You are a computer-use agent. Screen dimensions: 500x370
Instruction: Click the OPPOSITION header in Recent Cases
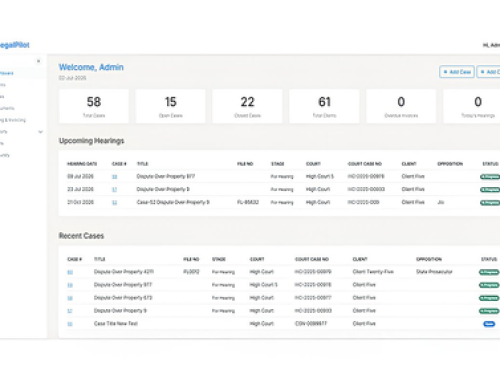click(x=429, y=259)
